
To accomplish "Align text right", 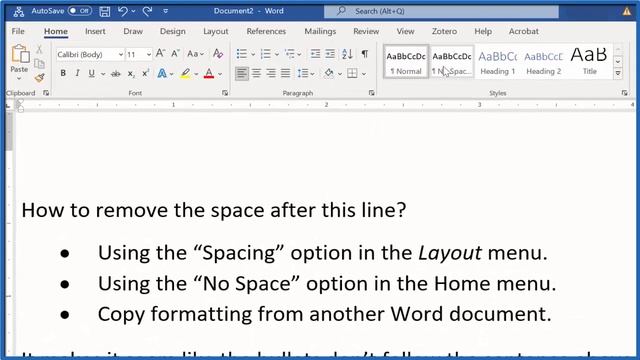I will click(x=271, y=73).
